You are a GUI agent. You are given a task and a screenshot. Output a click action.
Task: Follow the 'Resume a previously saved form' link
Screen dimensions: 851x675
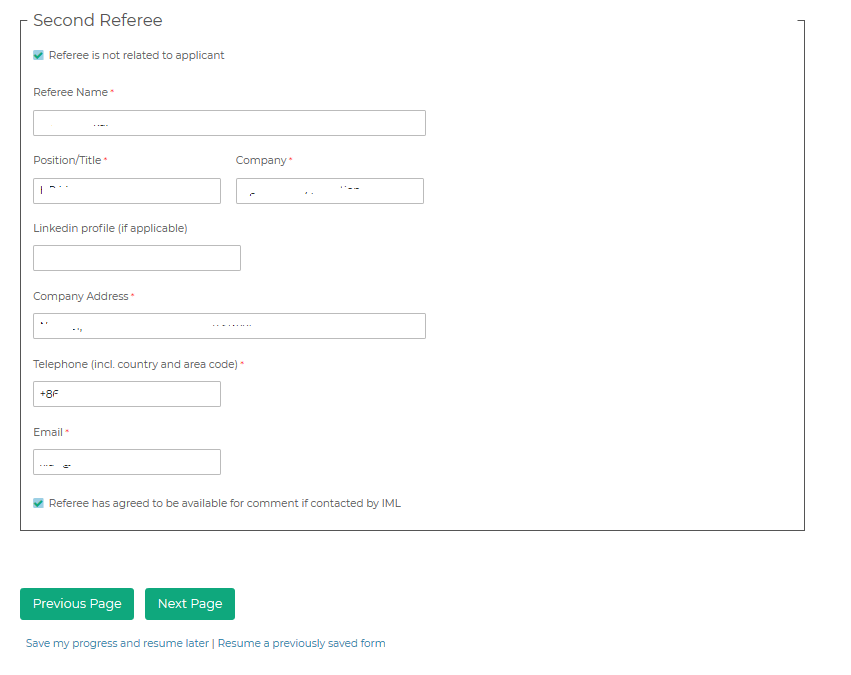[x=301, y=644]
